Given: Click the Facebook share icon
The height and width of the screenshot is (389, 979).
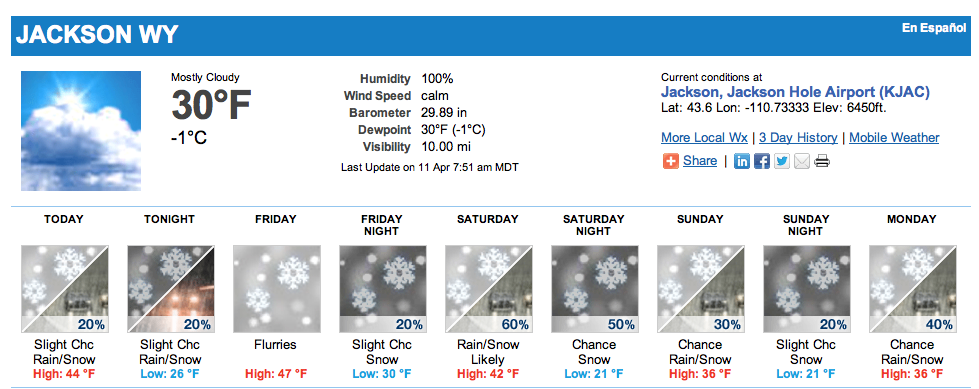Looking at the screenshot, I should pos(762,161).
